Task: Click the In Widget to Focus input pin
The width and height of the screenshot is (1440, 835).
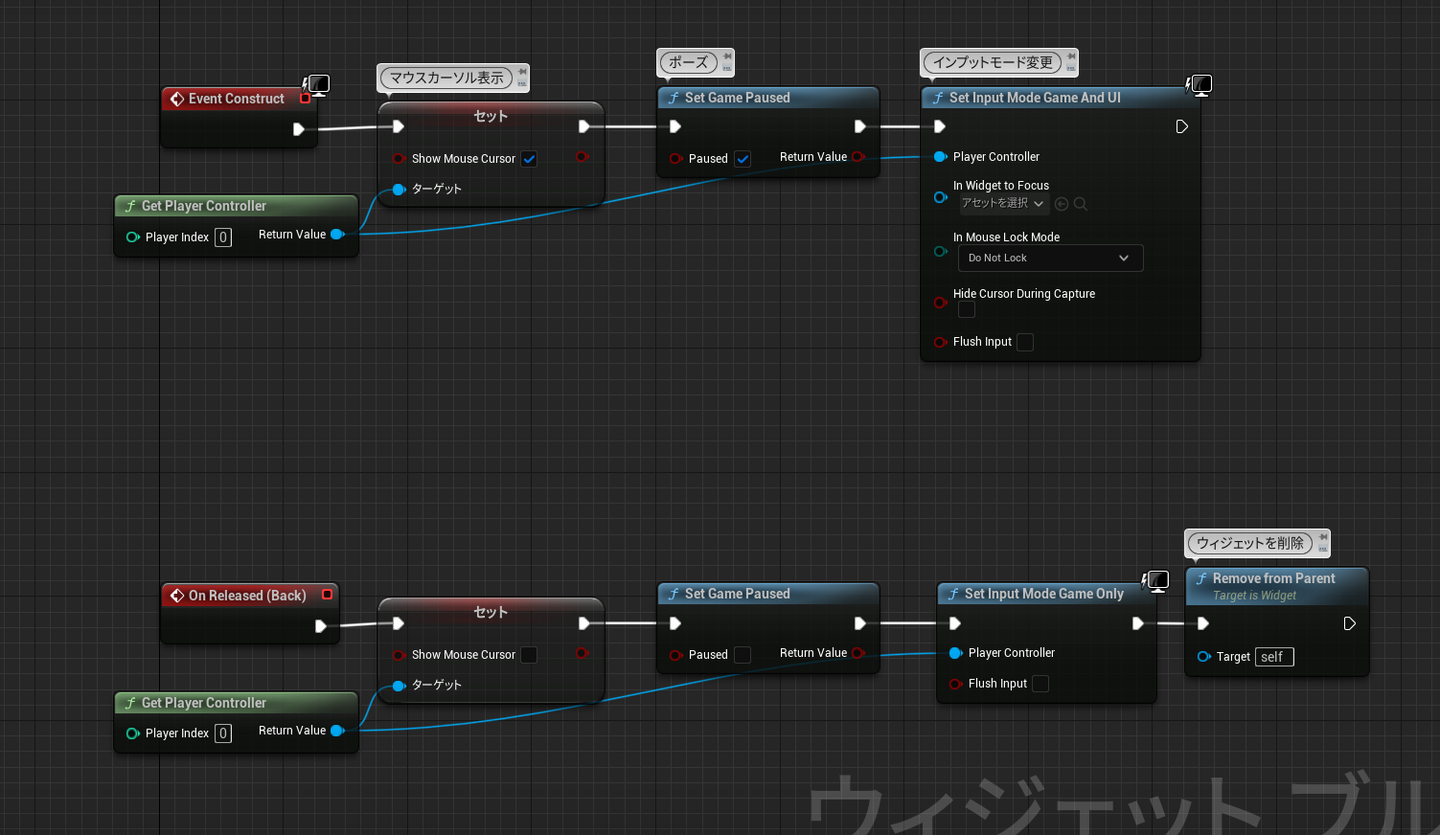Action: pos(940,197)
